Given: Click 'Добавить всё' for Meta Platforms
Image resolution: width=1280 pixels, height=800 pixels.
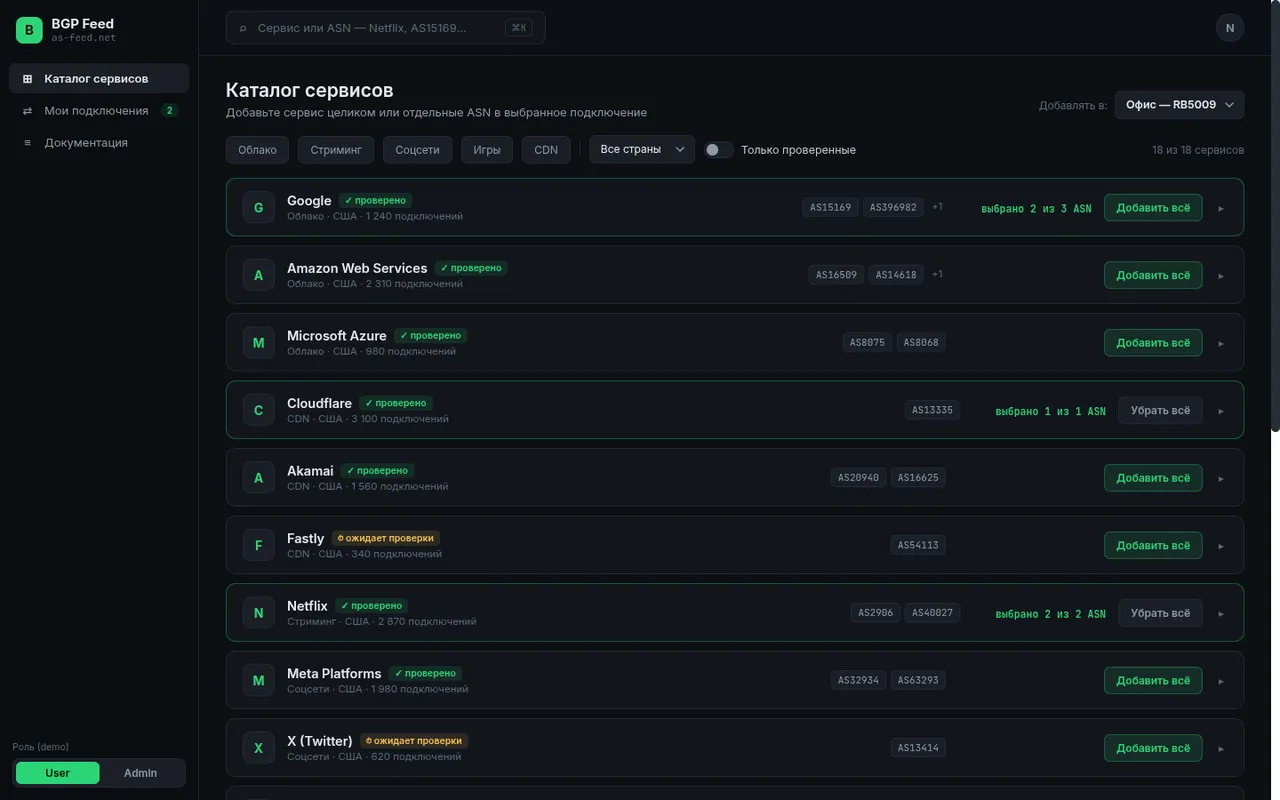Looking at the screenshot, I should [1153, 680].
